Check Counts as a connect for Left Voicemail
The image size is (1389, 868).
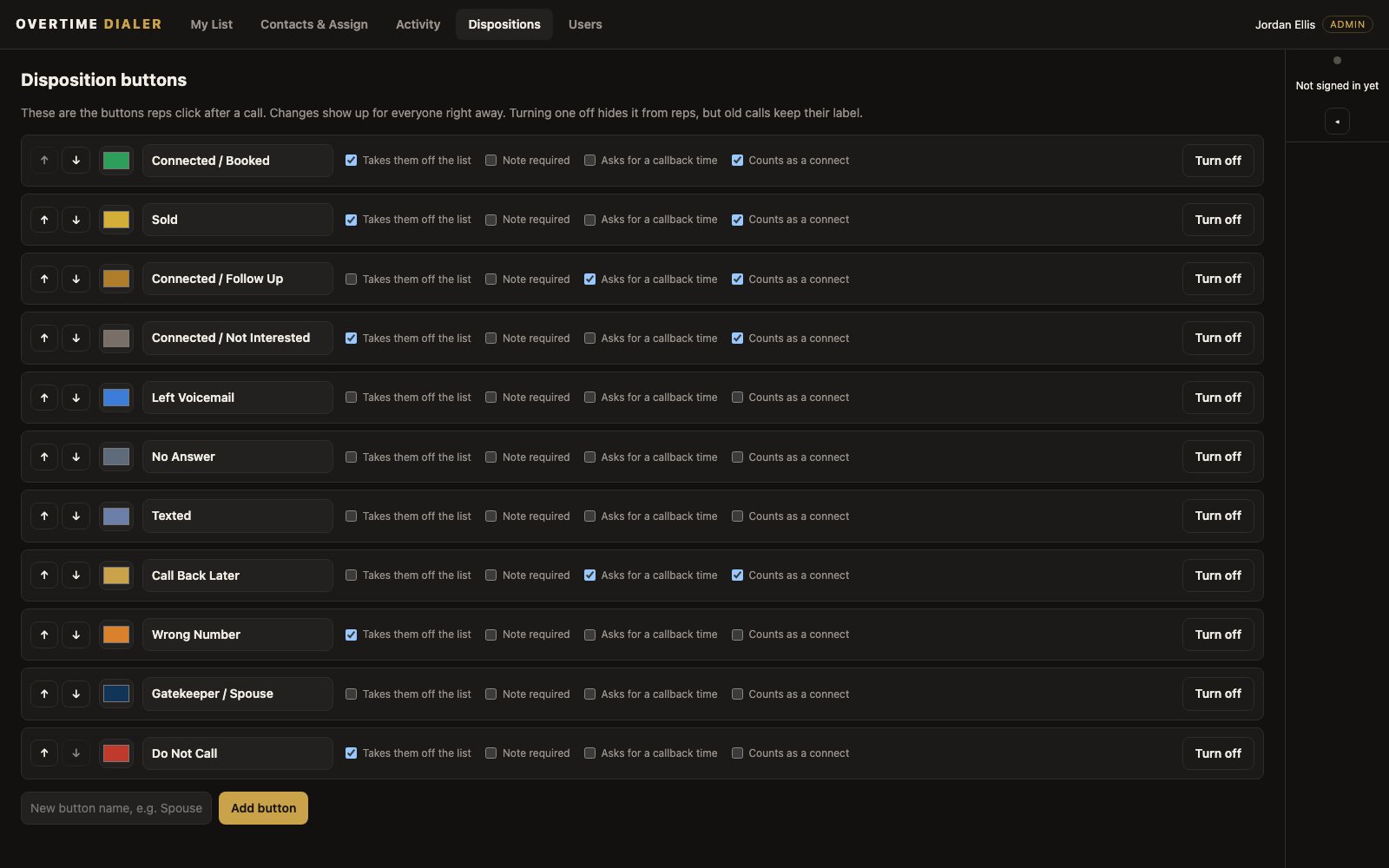(737, 398)
